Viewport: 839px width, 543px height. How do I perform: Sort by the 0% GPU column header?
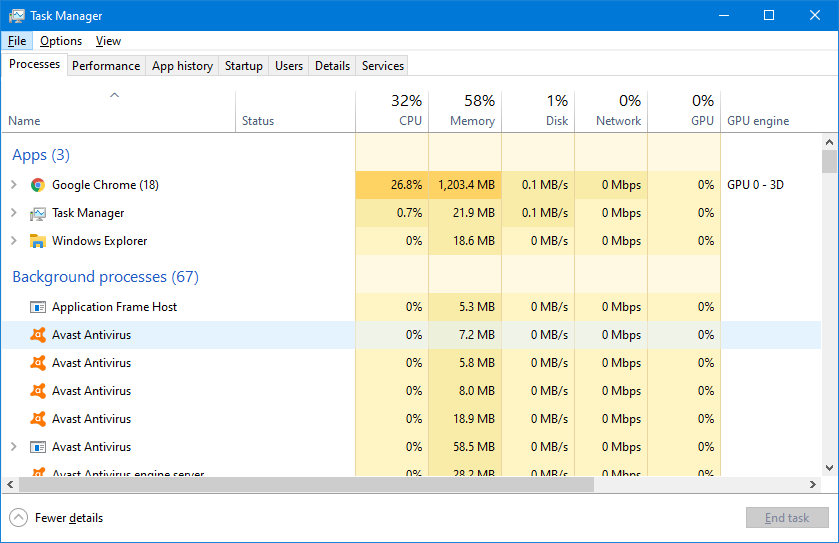(x=684, y=111)
